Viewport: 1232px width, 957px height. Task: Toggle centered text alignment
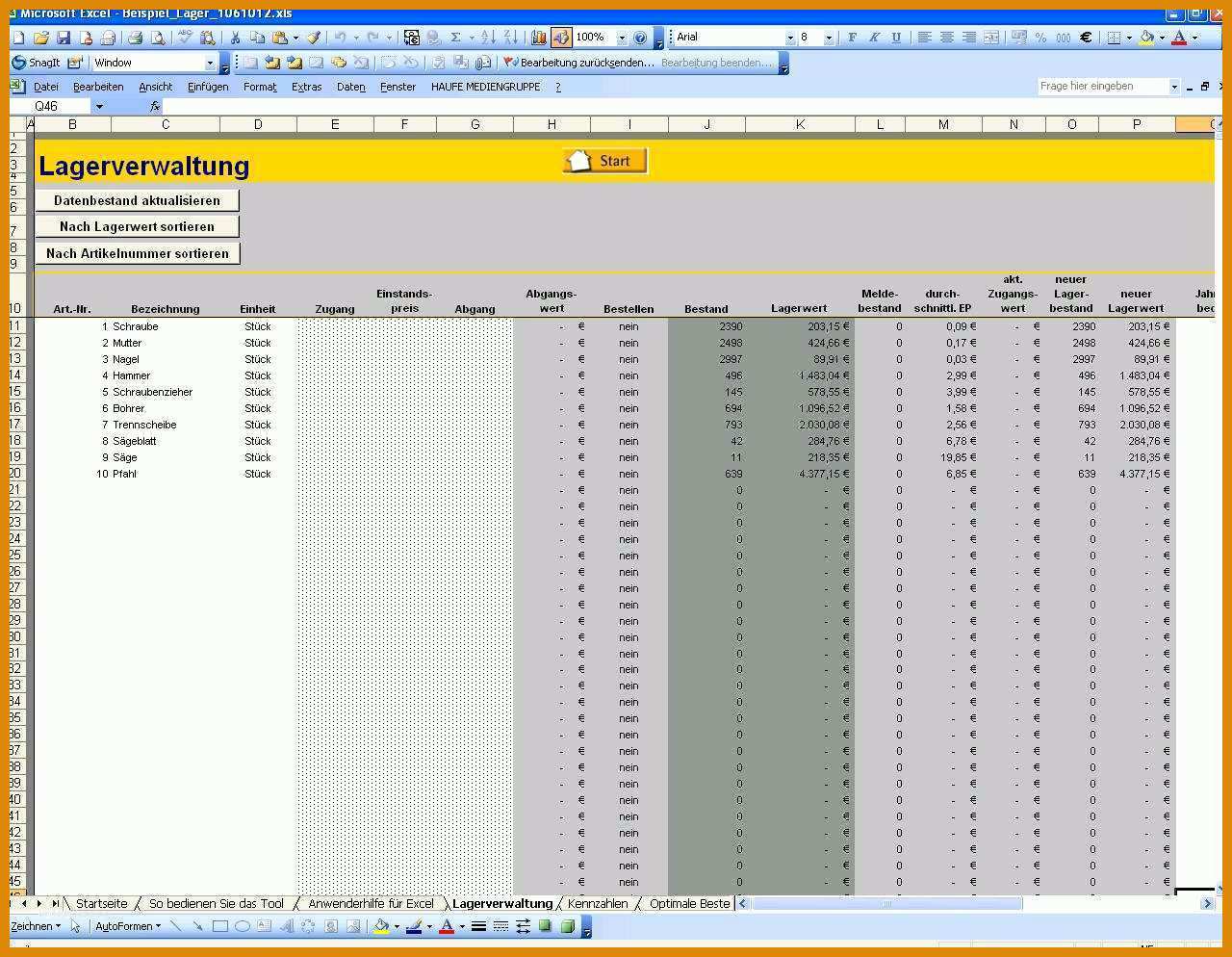pyautogui.click(x=947, y=38)
